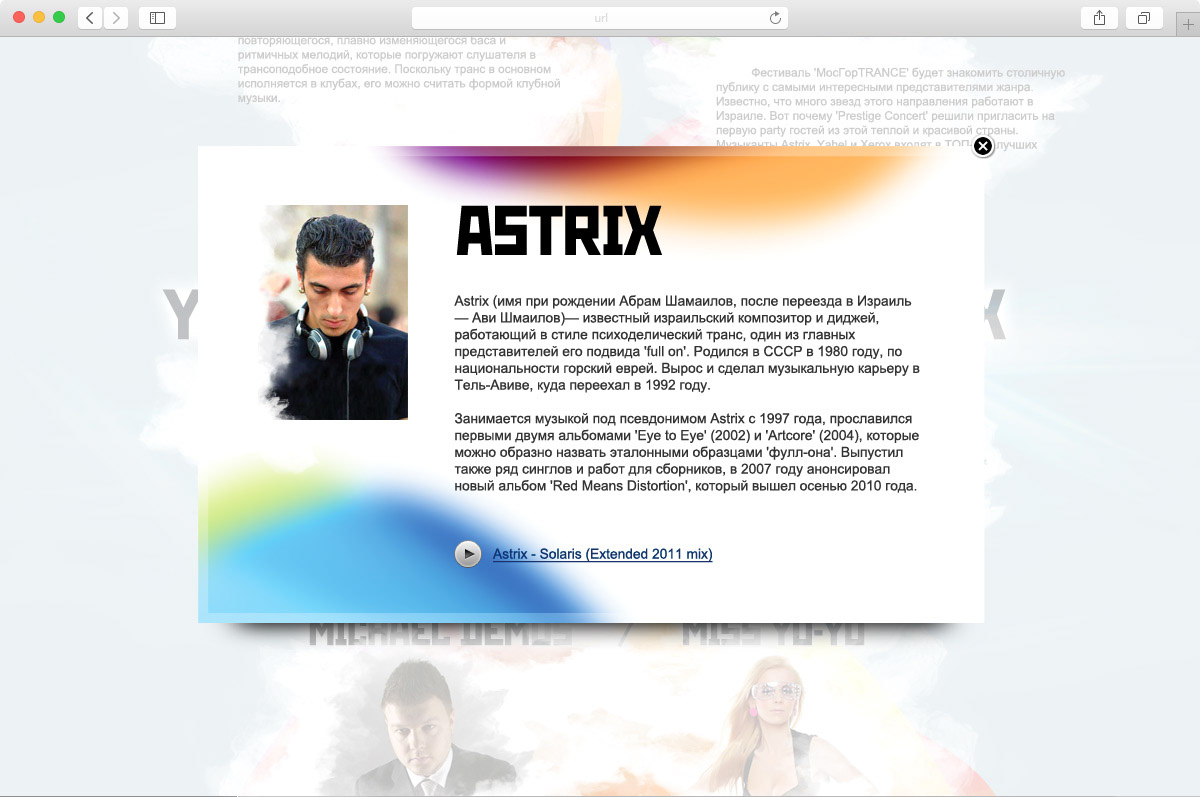Go forward with browser forward arrow
This screenshot has height=797, width=1200.
(x=116, y=18)
